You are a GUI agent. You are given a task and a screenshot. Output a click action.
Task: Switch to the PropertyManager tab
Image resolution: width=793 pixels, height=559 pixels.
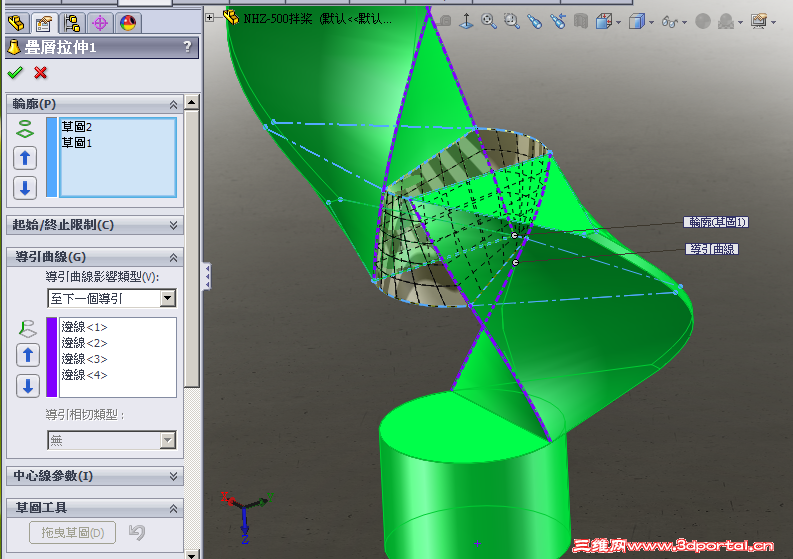coord(45,23)
